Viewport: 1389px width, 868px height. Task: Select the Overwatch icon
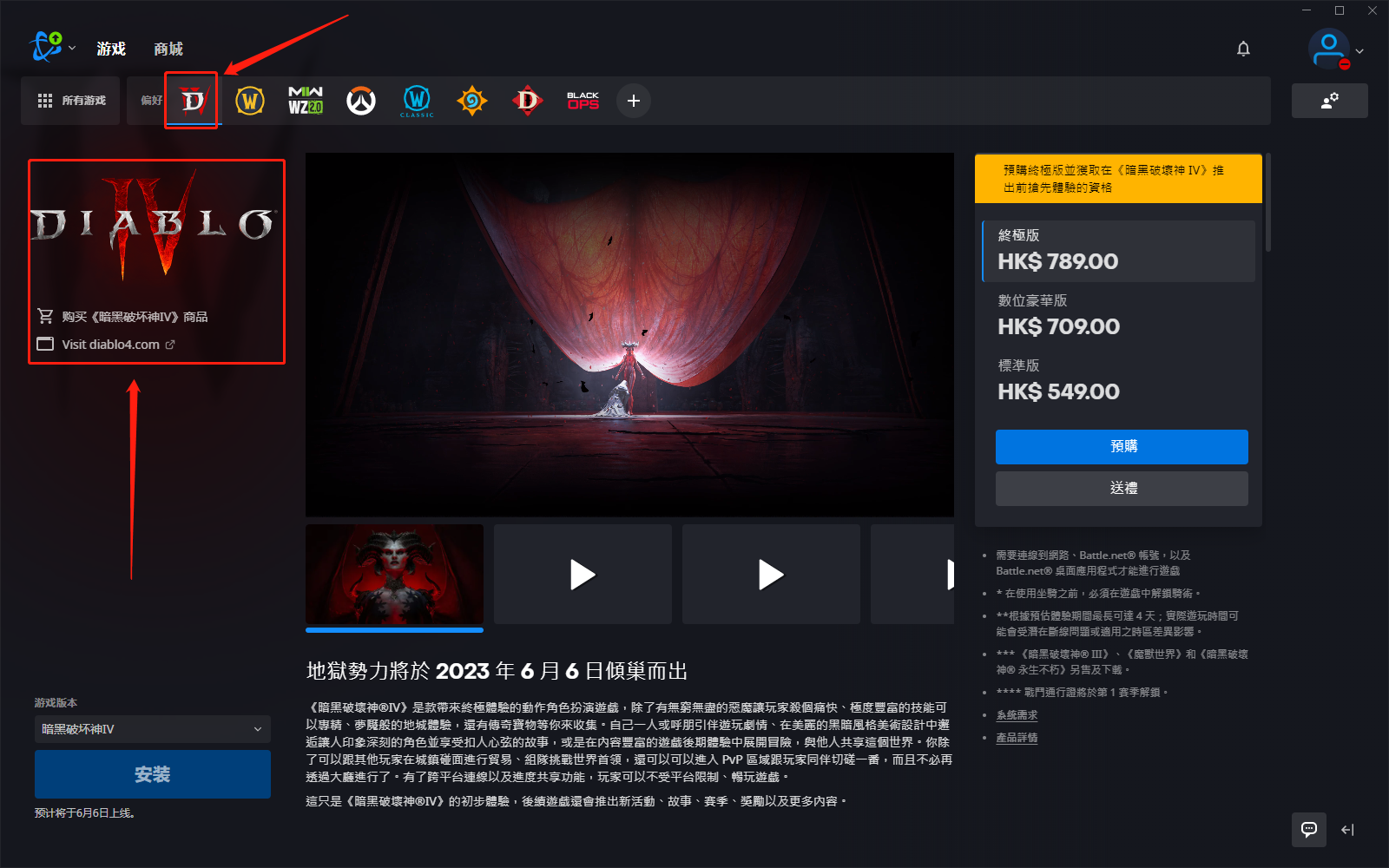(361, 101)
